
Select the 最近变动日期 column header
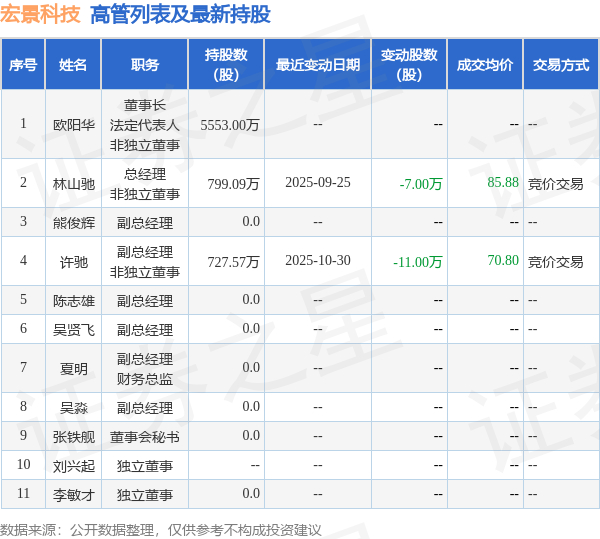pyautogui.click(x=318, y=65)
